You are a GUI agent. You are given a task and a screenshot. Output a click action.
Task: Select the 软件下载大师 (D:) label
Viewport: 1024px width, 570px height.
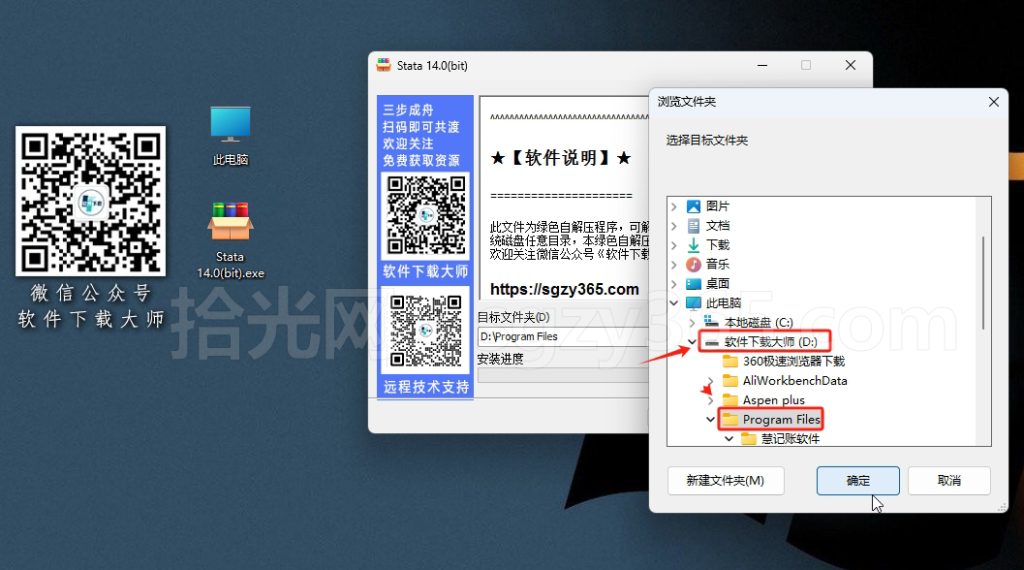click(x=771, y=341)
